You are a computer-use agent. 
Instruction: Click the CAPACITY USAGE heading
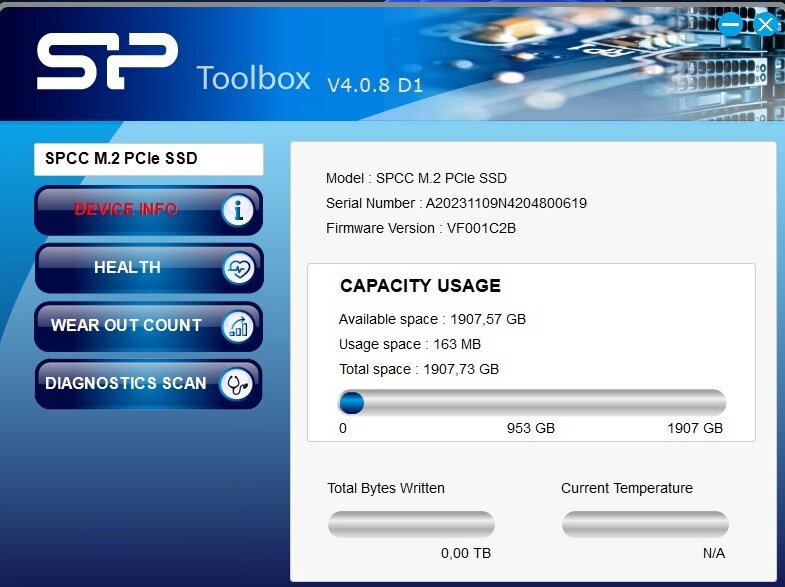420,286
